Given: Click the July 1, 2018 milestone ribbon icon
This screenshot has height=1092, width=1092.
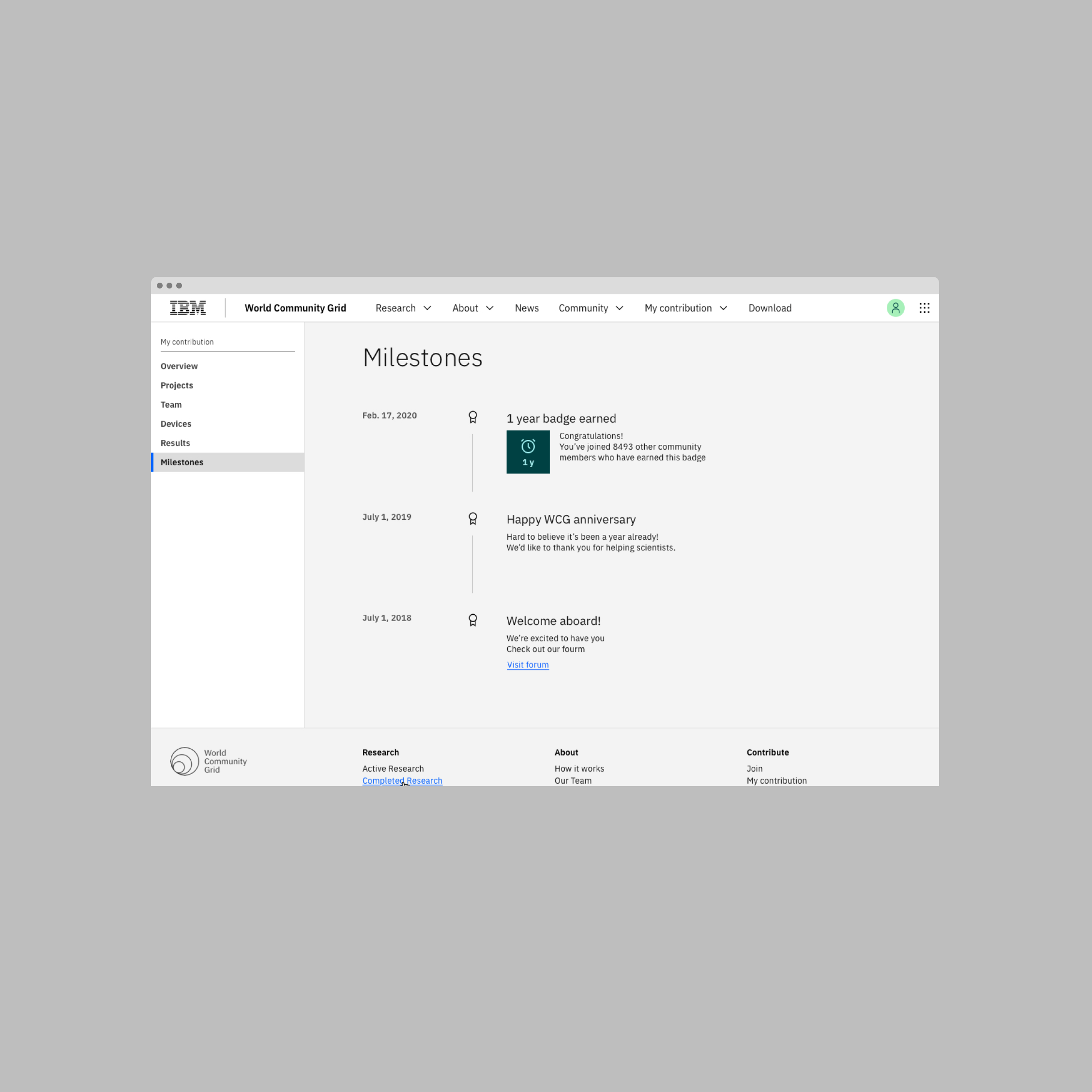Looking at the screenshot, I should pyautogui.click(x=472, y=620).
